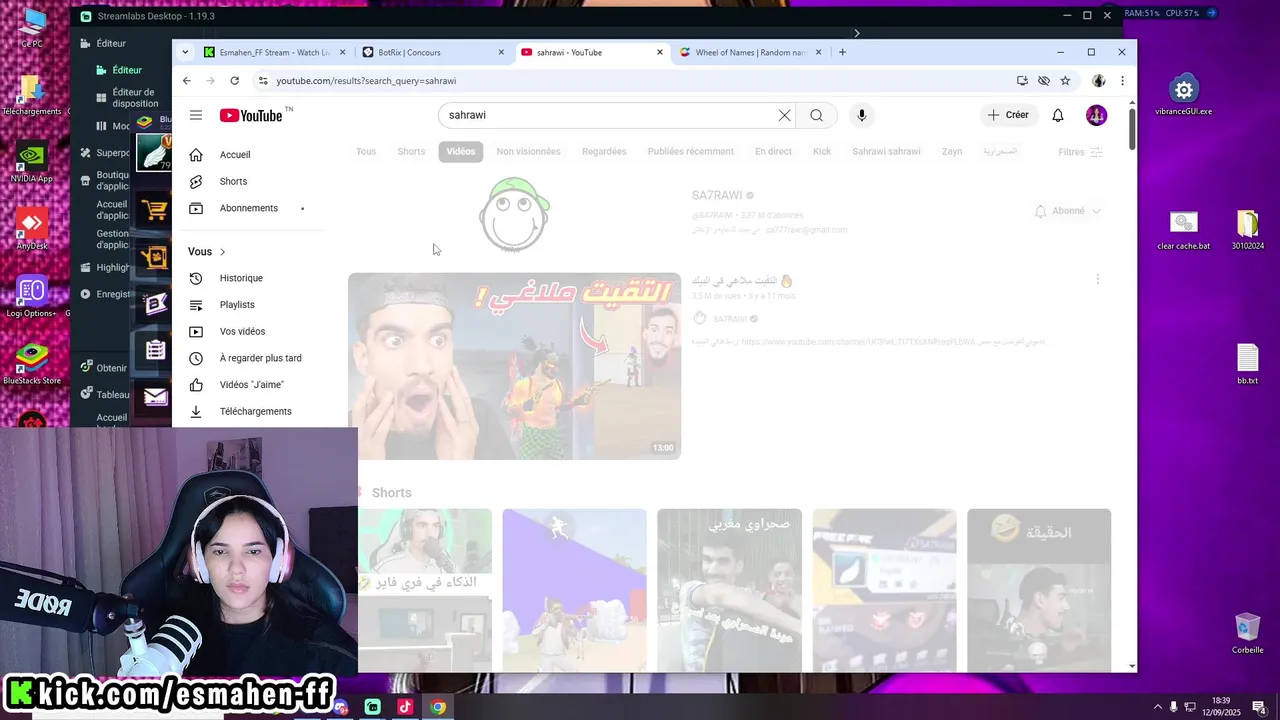The image size is (1280, 720).
Task: Select the En direct filter chip
Action: coord(773,152)
